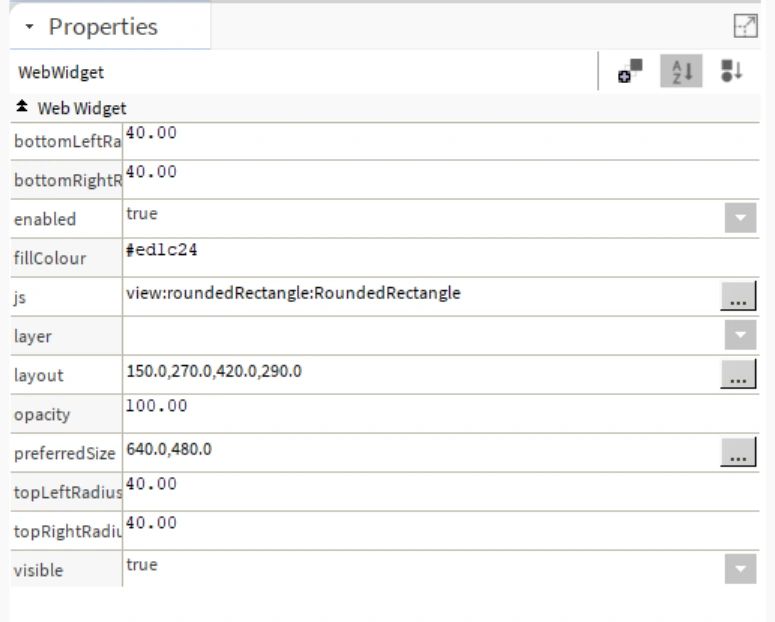775x622 pixels.
Task: Open the enabled dropdown
Action: point(740,218)
